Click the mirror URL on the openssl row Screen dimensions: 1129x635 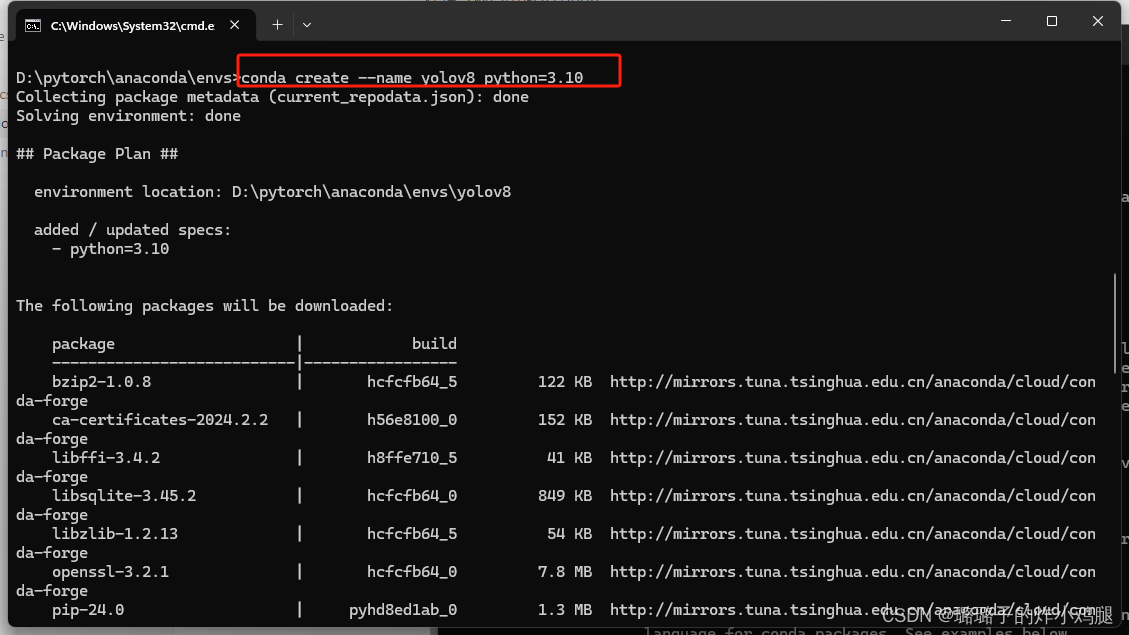(853, 572)
